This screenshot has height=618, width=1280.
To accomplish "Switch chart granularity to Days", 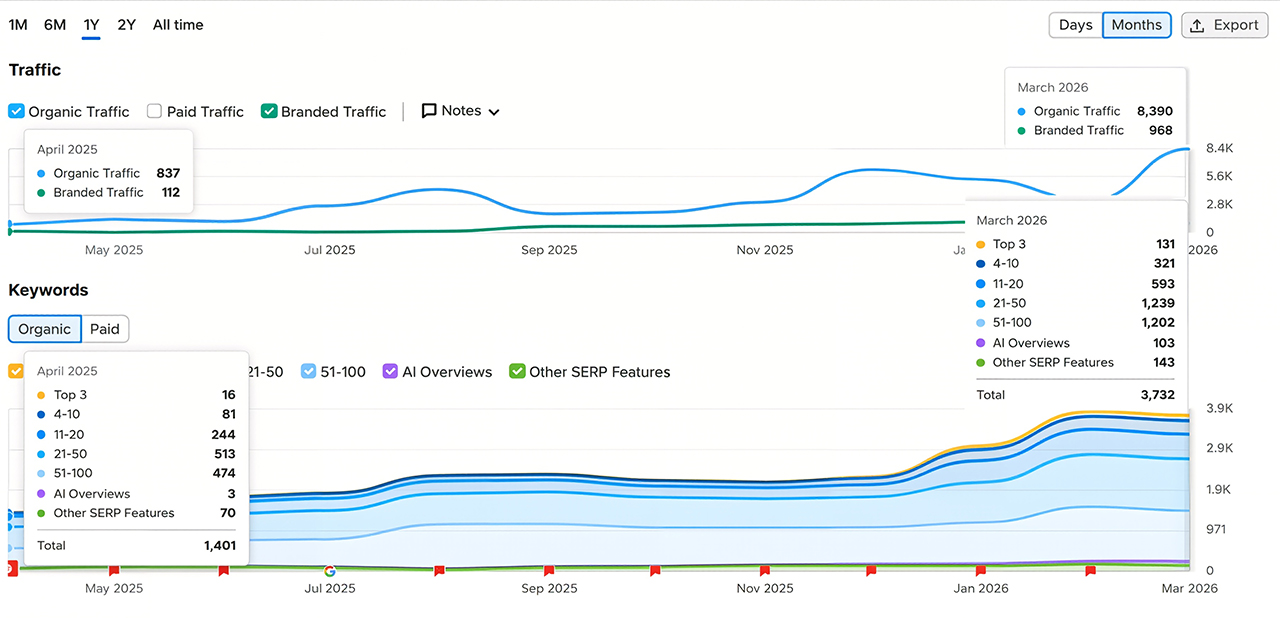I will click(x=1075, y=26).
